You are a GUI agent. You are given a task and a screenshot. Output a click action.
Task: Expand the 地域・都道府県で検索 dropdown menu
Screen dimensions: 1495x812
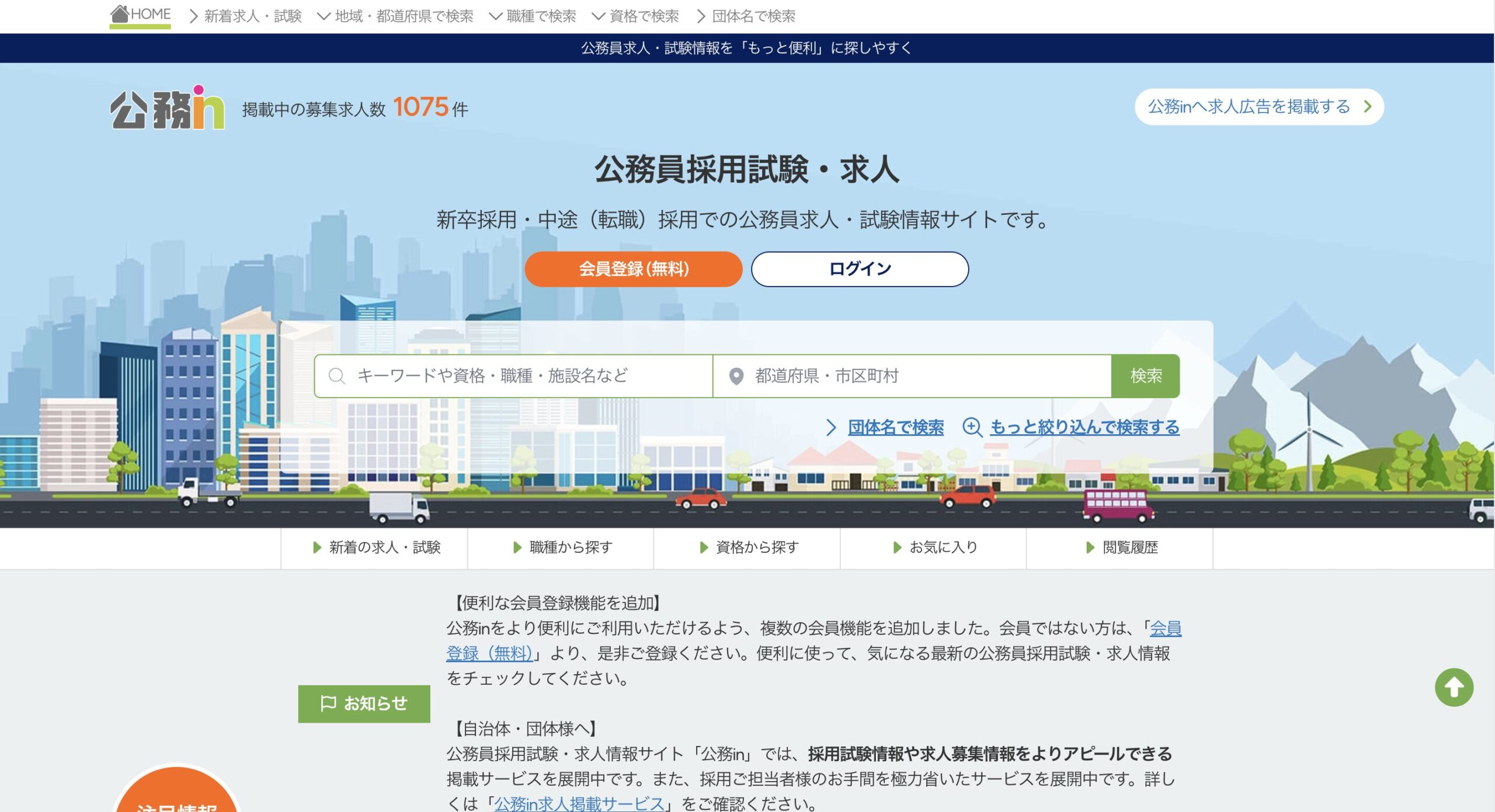[x=396, y=16]
